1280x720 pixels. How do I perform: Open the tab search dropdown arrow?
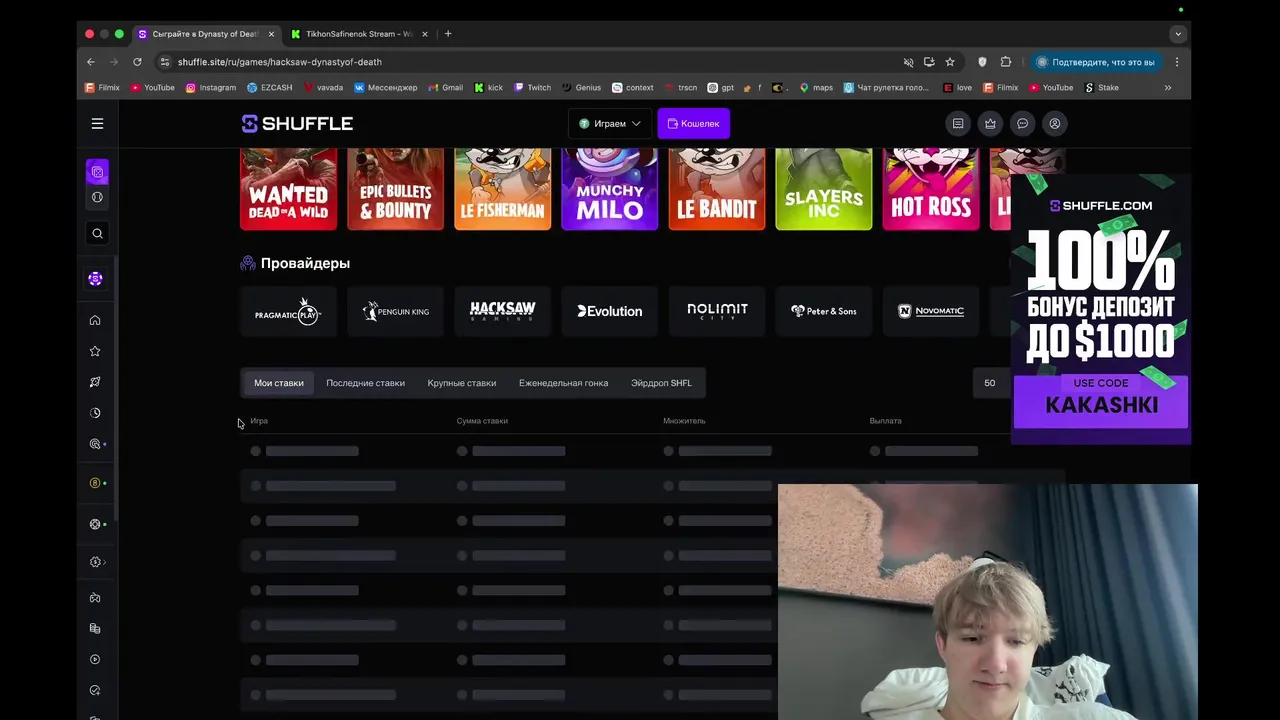click(1178, 34)
